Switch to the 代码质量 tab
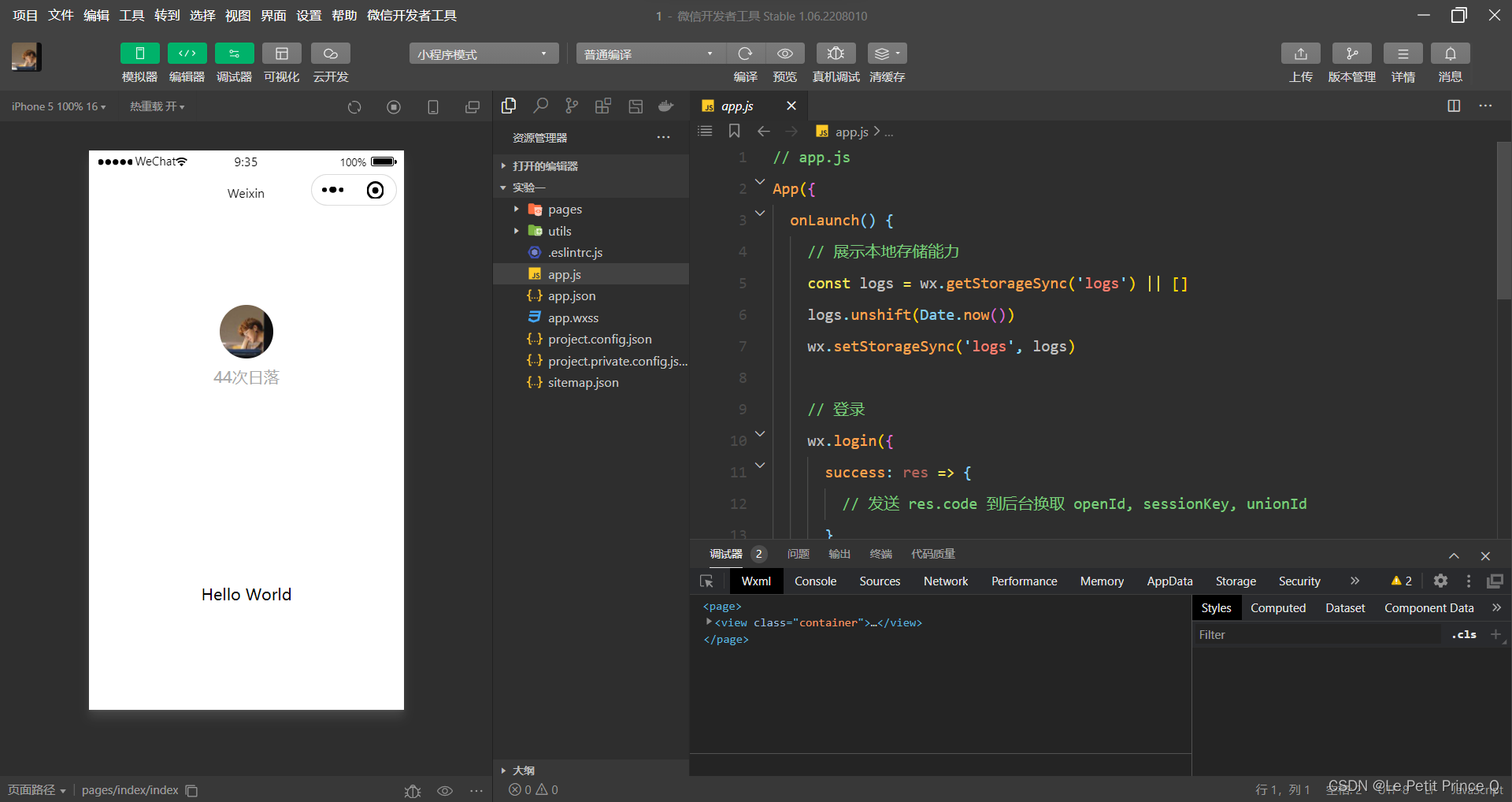 point(932,554)
